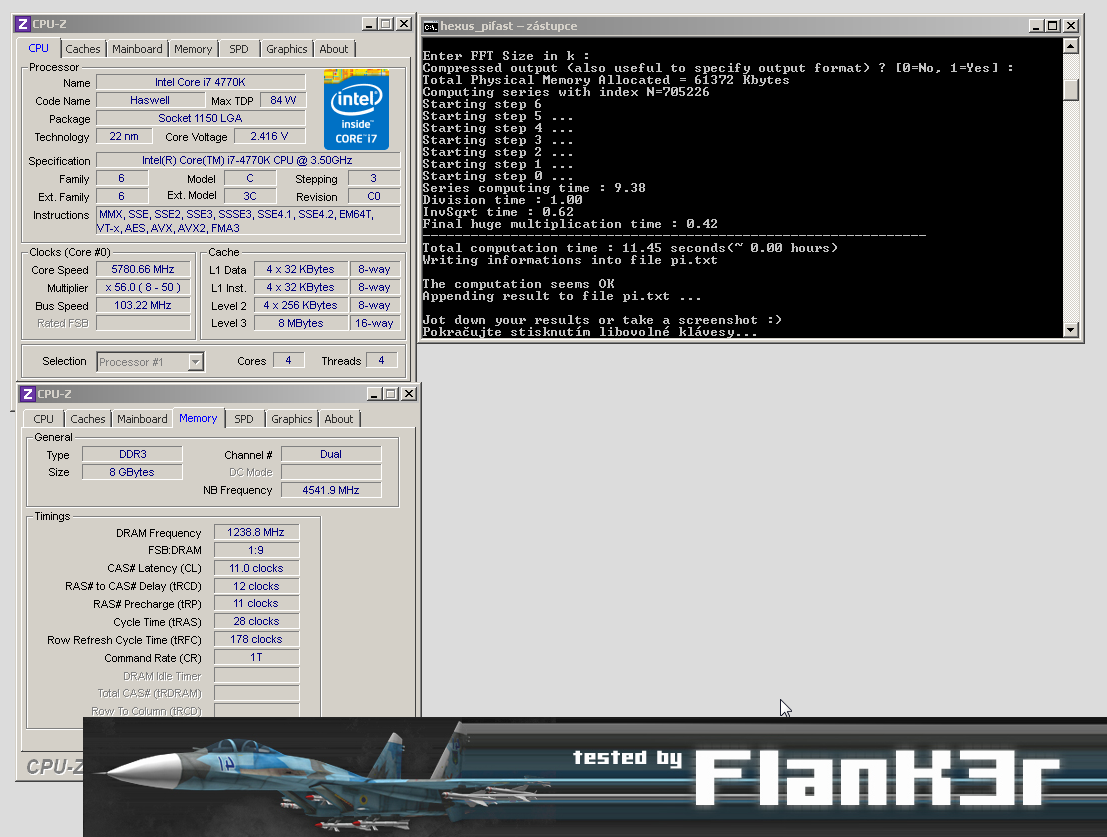
Task: Open Caches tab in top CPU-Z window
Action: point(83,49)
